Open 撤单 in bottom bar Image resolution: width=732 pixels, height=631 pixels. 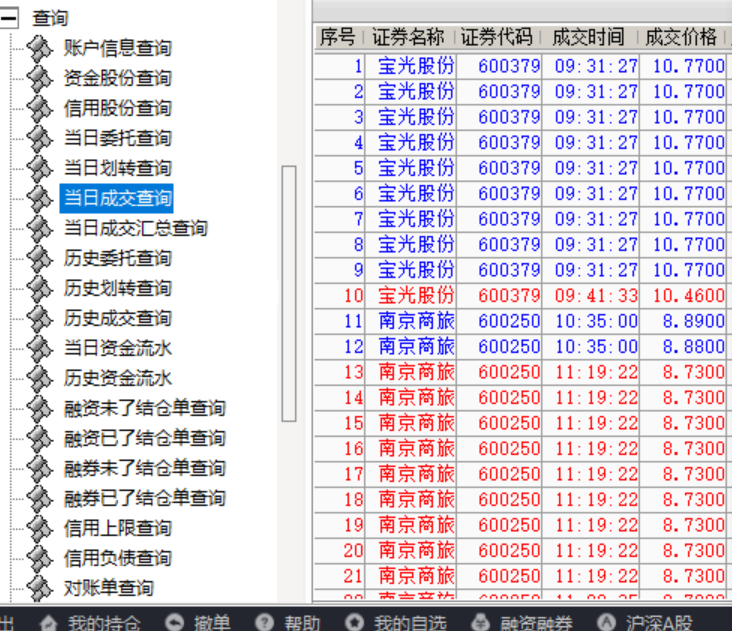212,623
